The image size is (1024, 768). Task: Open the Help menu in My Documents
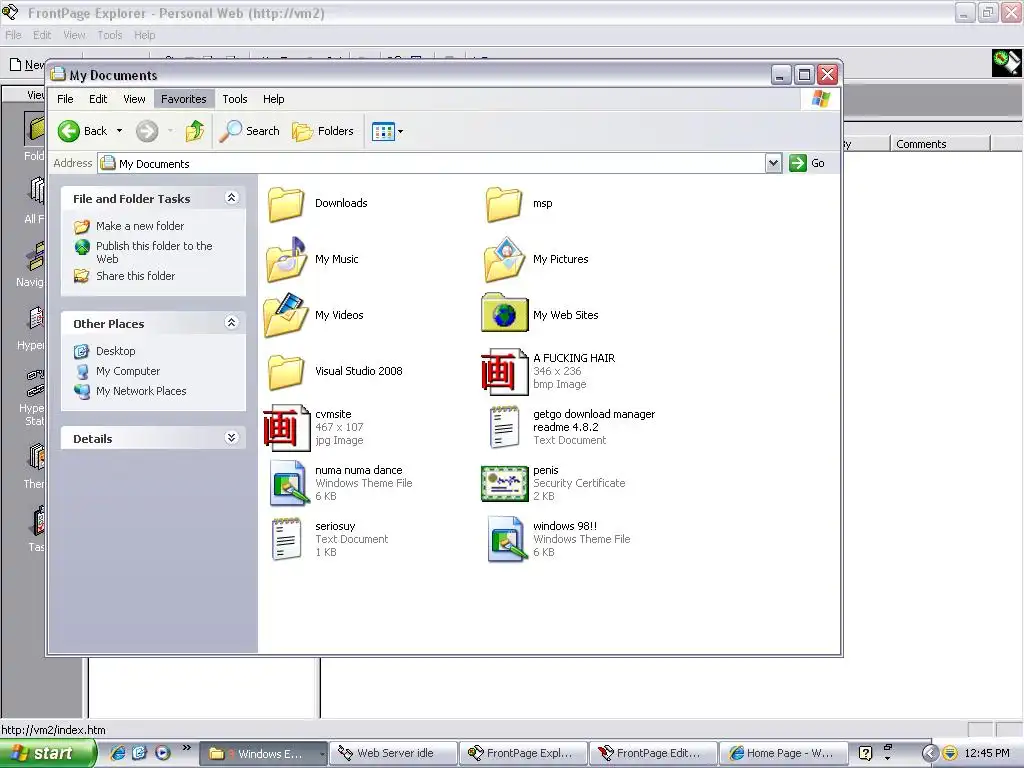[274, 99]
